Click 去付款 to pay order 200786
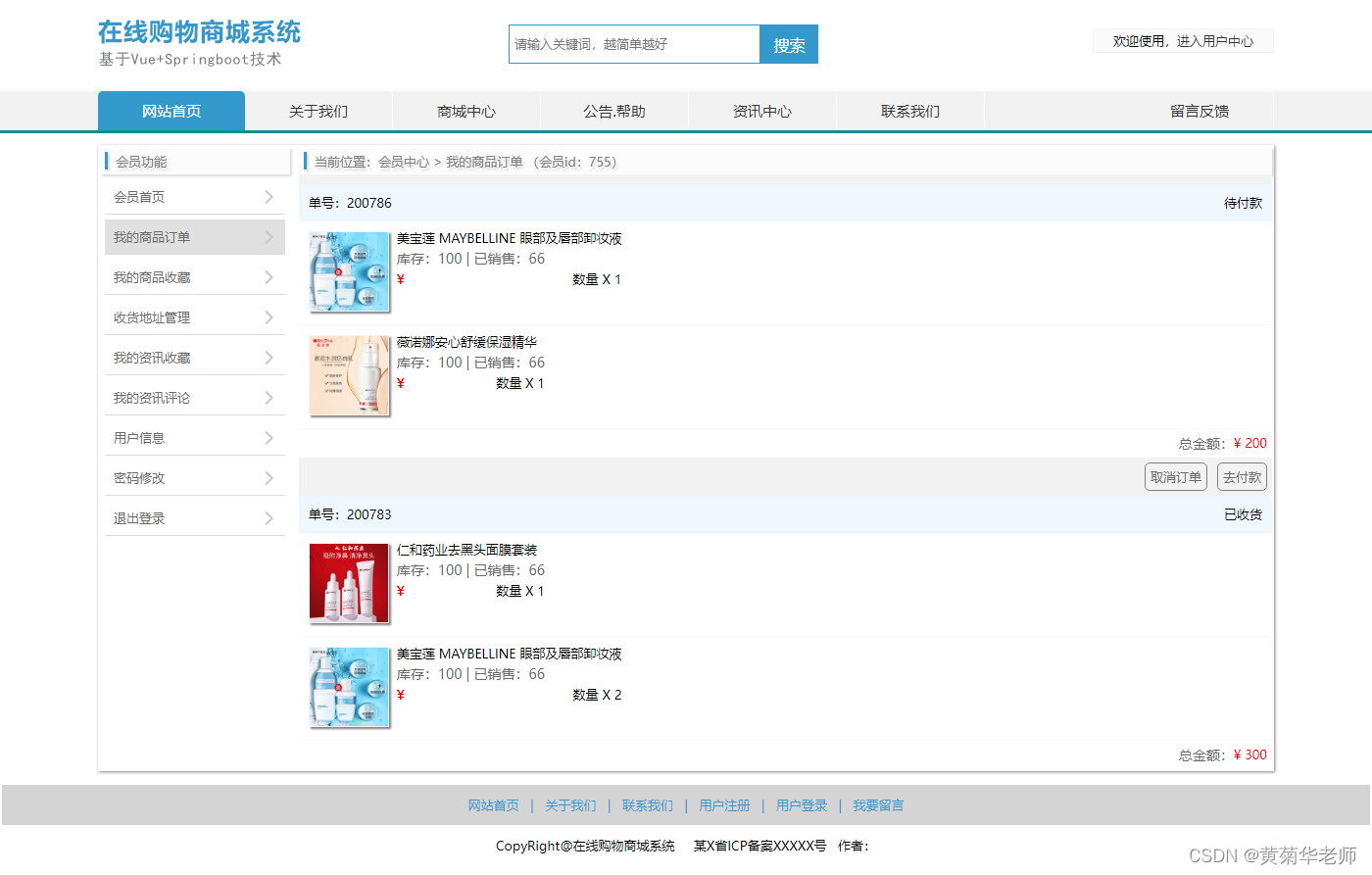 1242,477
